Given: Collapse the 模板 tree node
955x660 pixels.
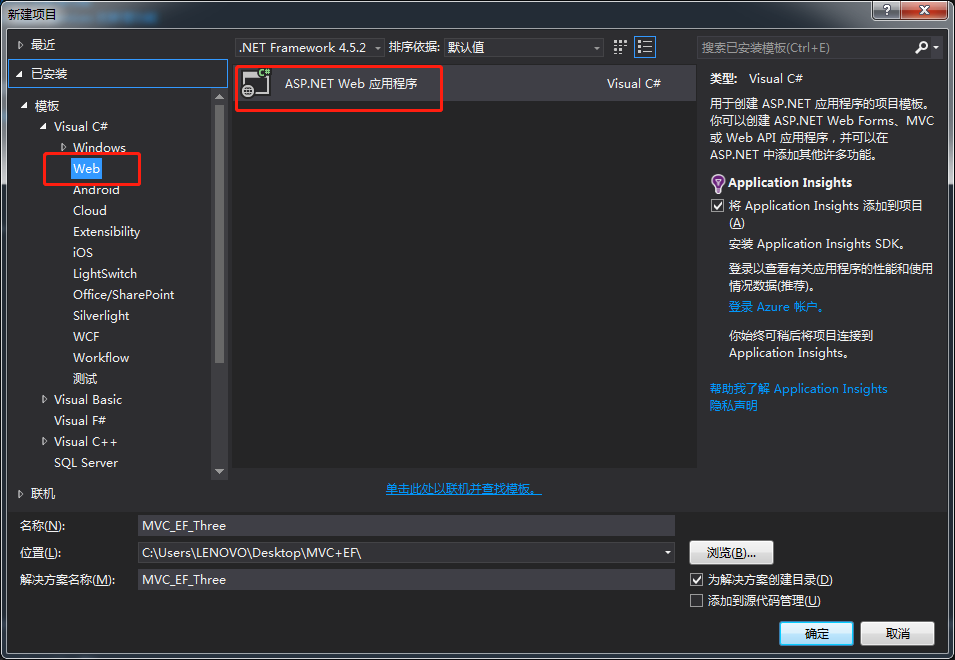Looking at the screenshot, I should [24, 105].
